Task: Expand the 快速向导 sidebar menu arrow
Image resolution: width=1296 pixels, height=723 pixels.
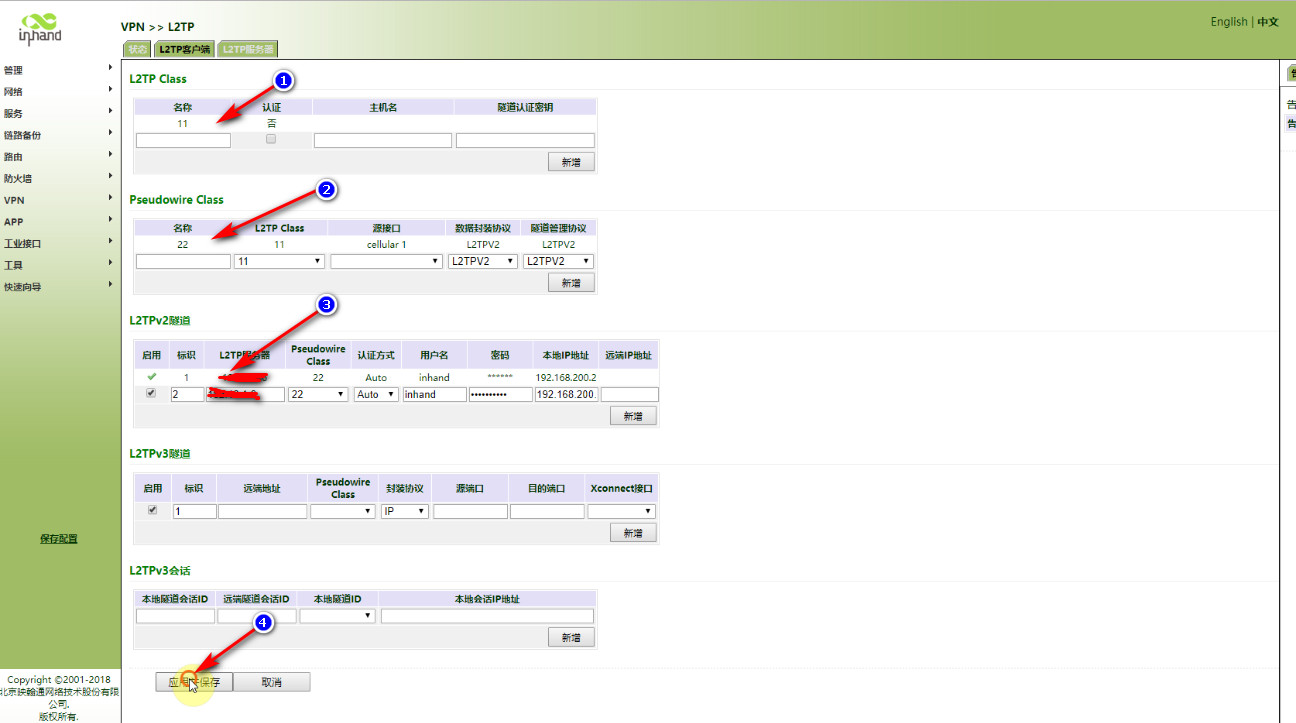Action: 110,286
